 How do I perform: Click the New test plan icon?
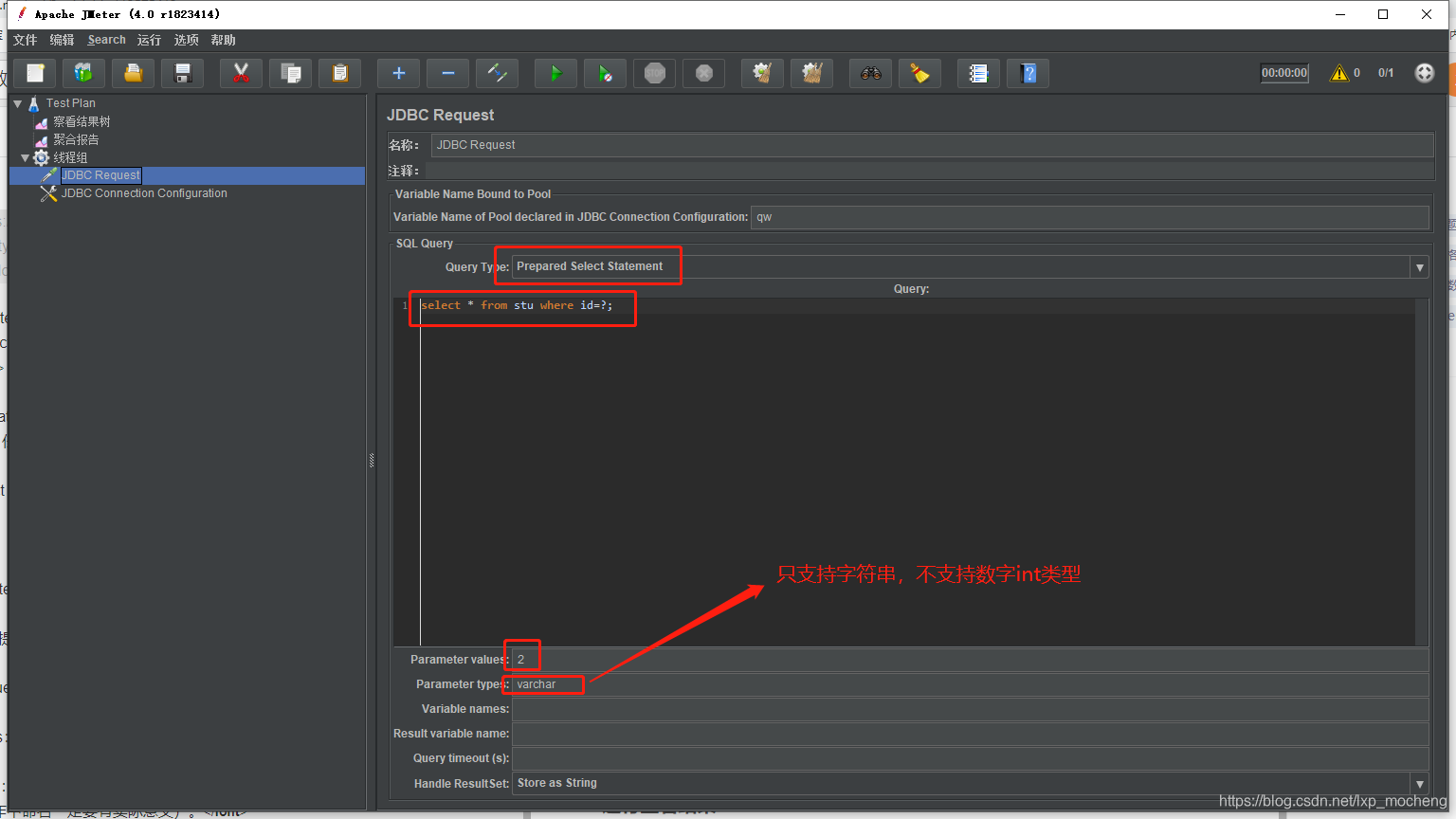pos(35,73)
